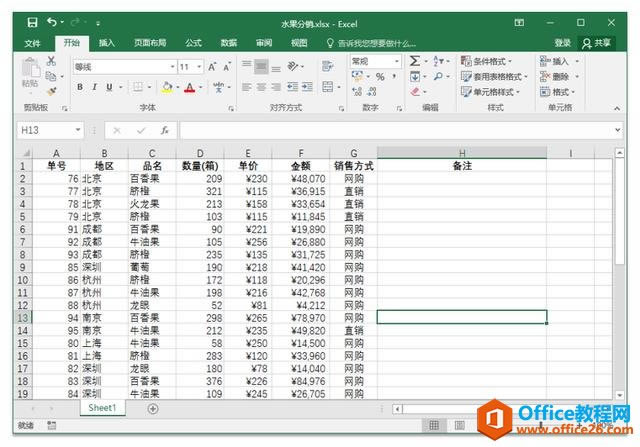Screen dimensions: 640x447
Task: Apply percent style
Action: click(380, 77)
